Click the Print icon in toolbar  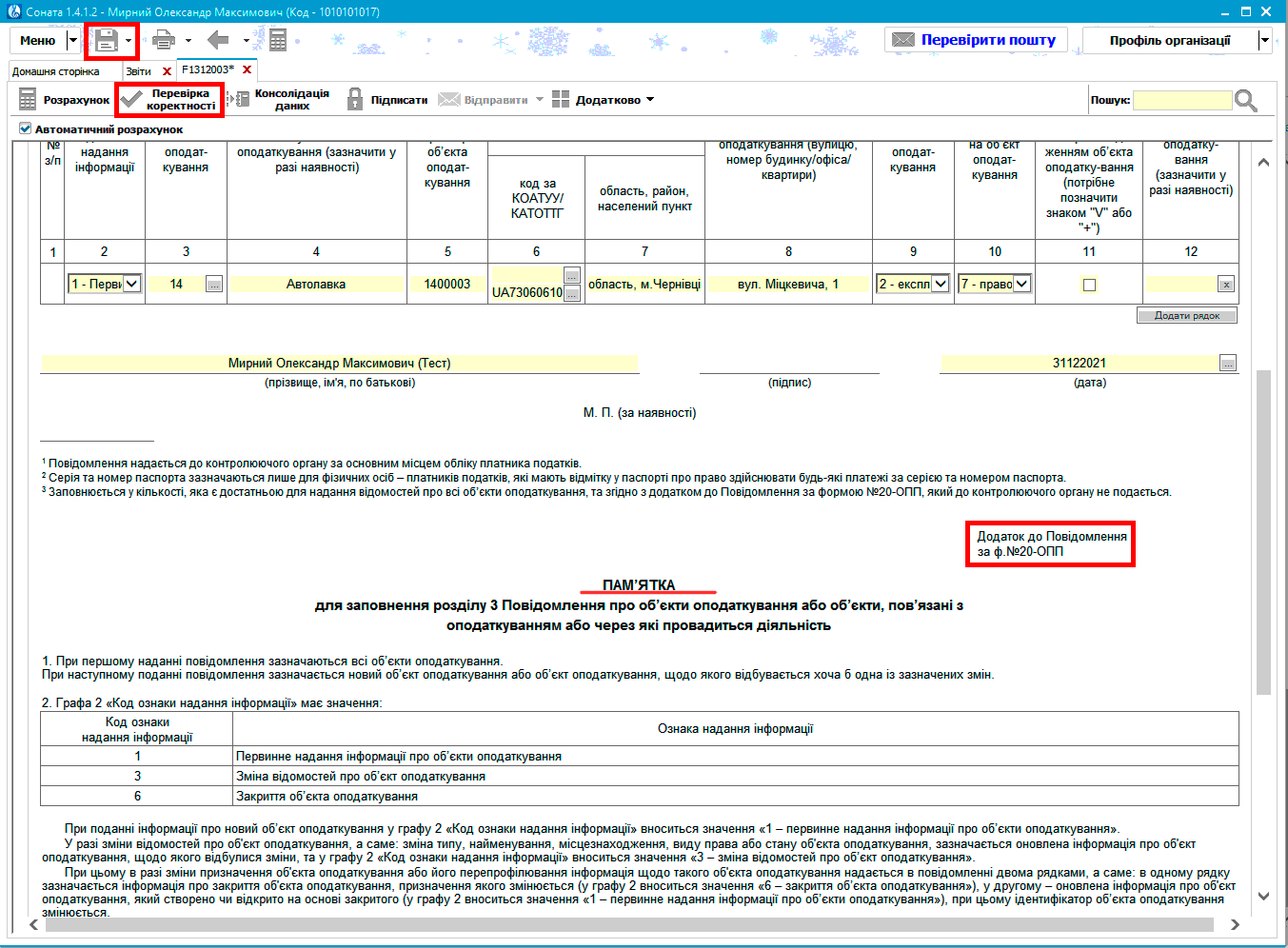164,40
